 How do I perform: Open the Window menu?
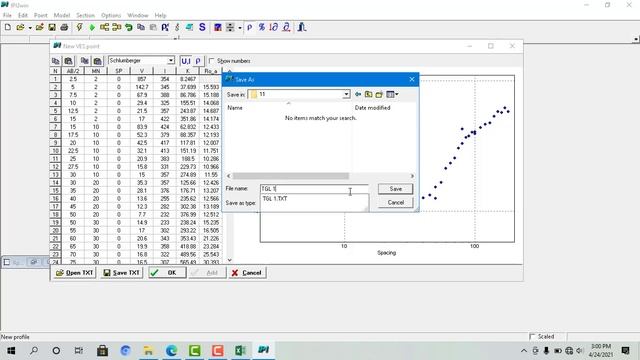(138, 15)
